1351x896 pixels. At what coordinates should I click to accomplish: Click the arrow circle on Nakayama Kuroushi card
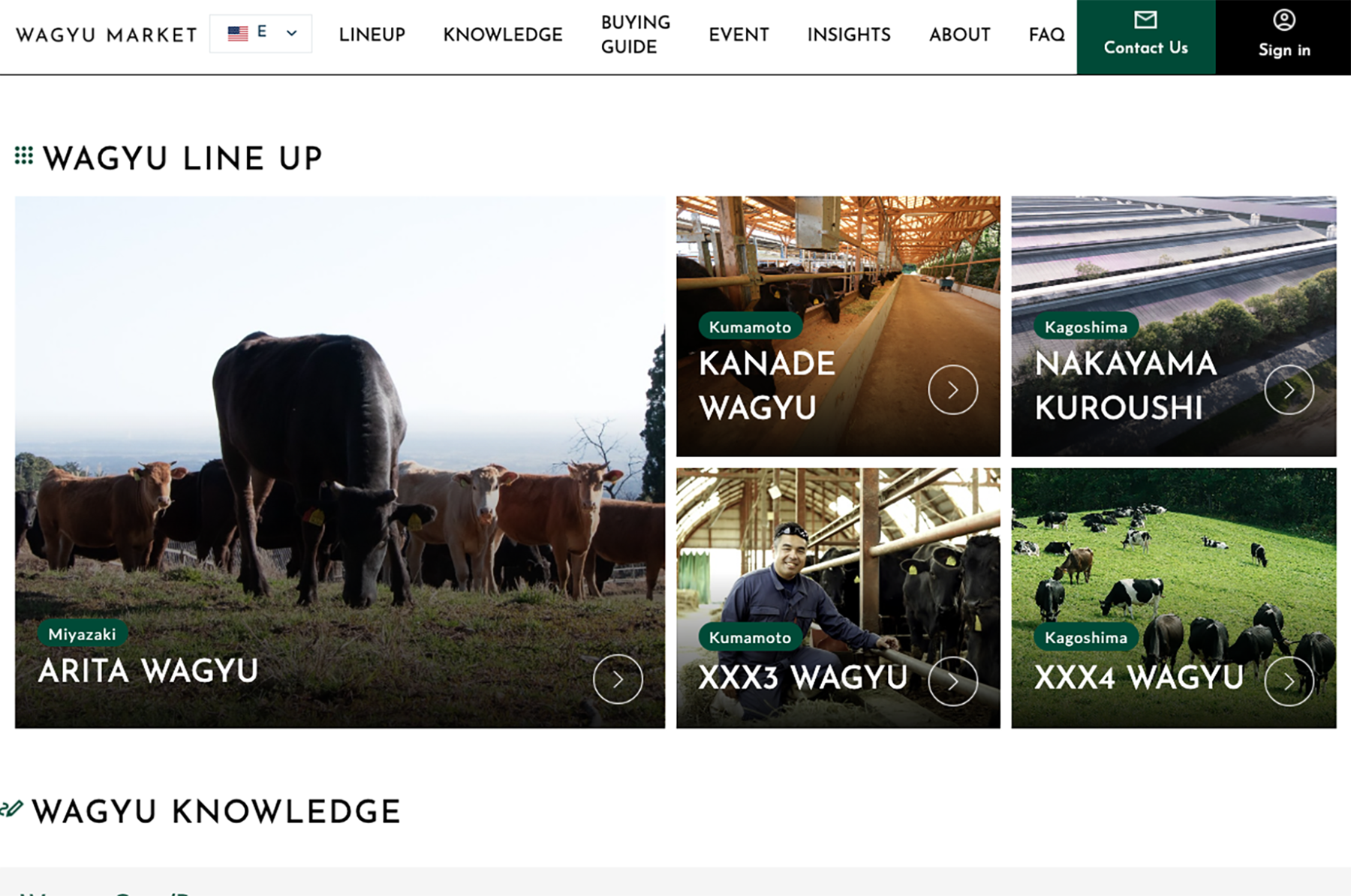[x=1289, y=389]
